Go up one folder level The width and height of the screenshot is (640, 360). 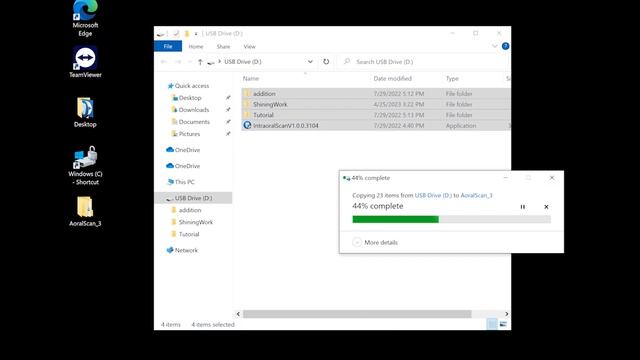click(200, 62)
